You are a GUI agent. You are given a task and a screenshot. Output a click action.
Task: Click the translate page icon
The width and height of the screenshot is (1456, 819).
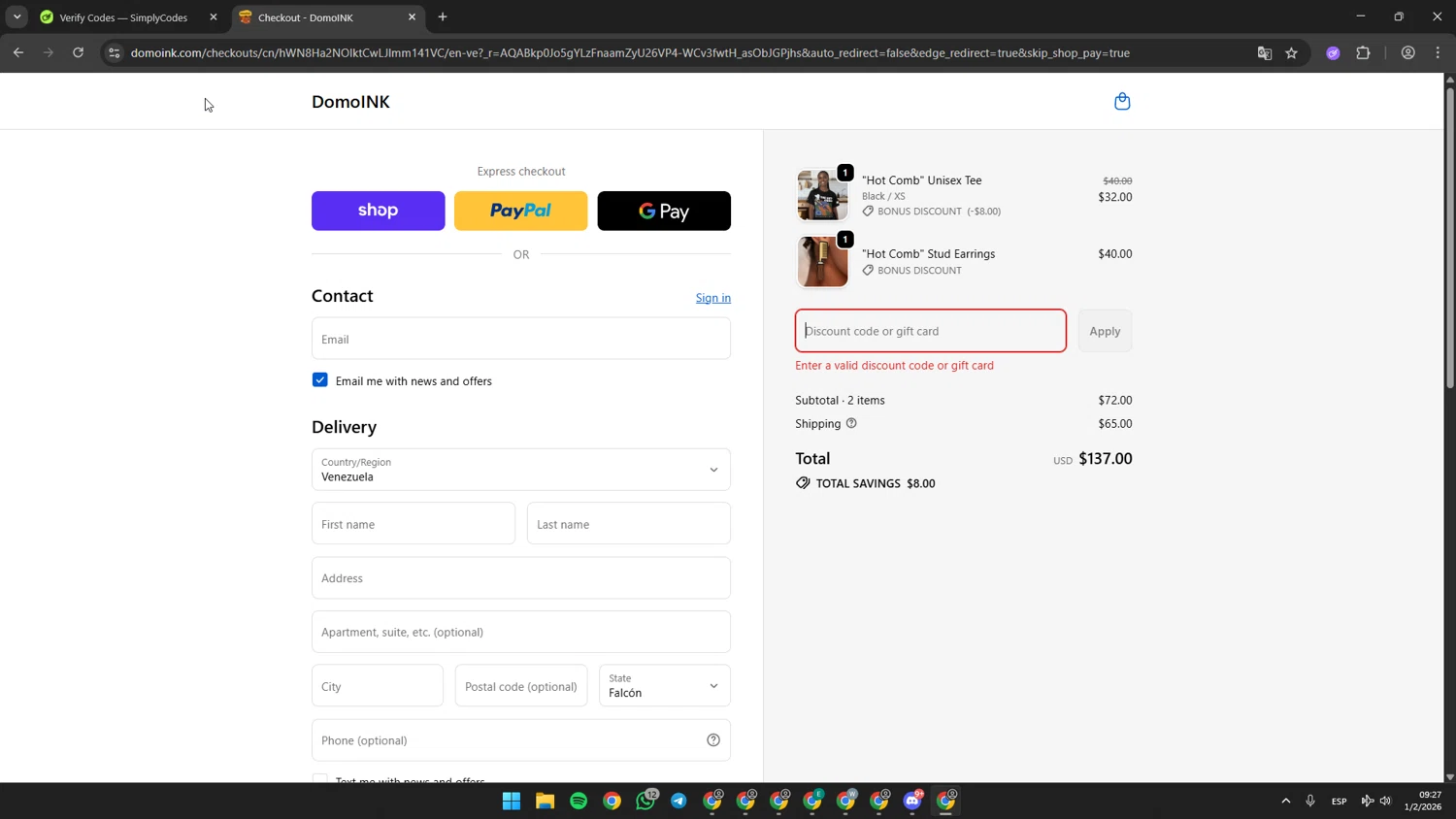coord(1265,52)
